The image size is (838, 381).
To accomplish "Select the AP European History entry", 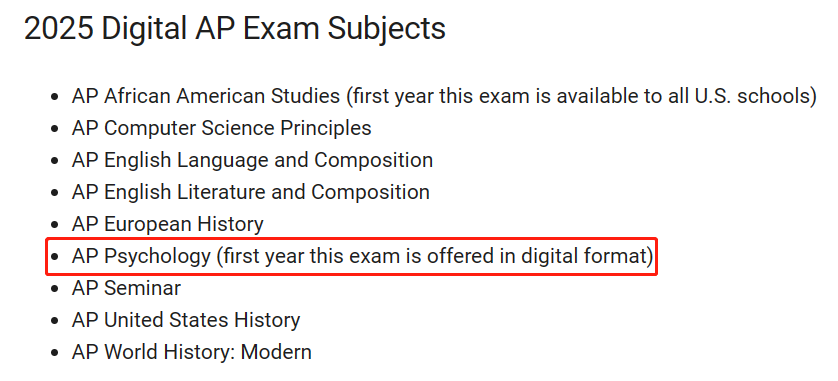I will click(167, 224).
